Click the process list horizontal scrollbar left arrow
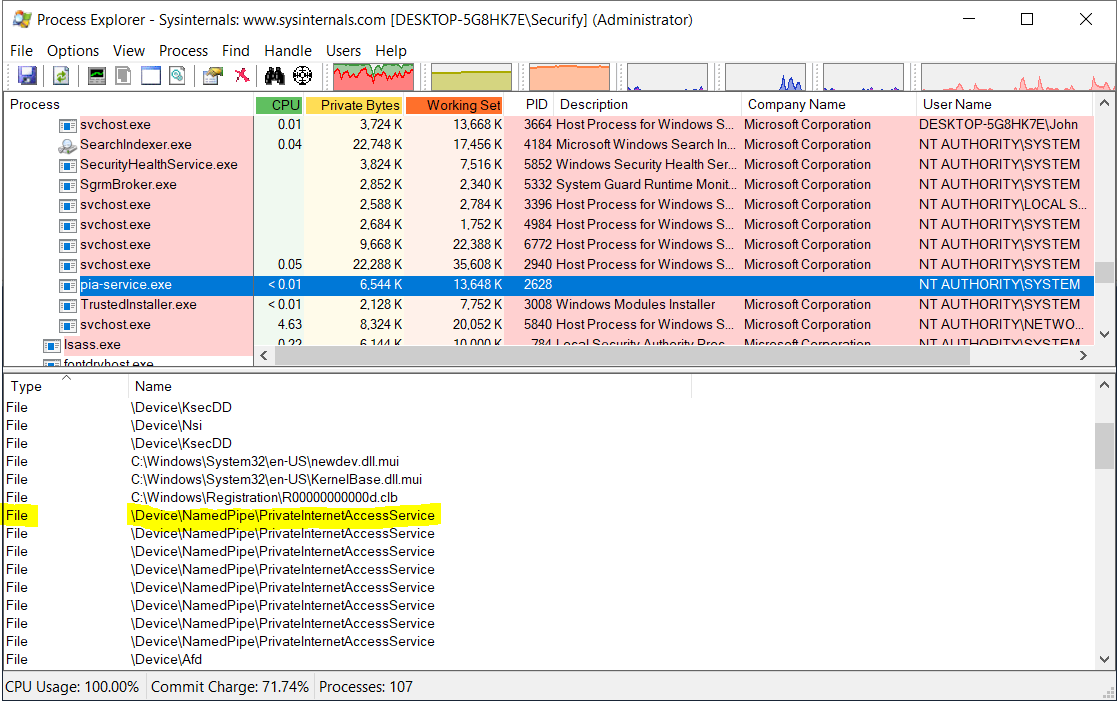This screenshot has height=701, width=1117. (264, 355)
